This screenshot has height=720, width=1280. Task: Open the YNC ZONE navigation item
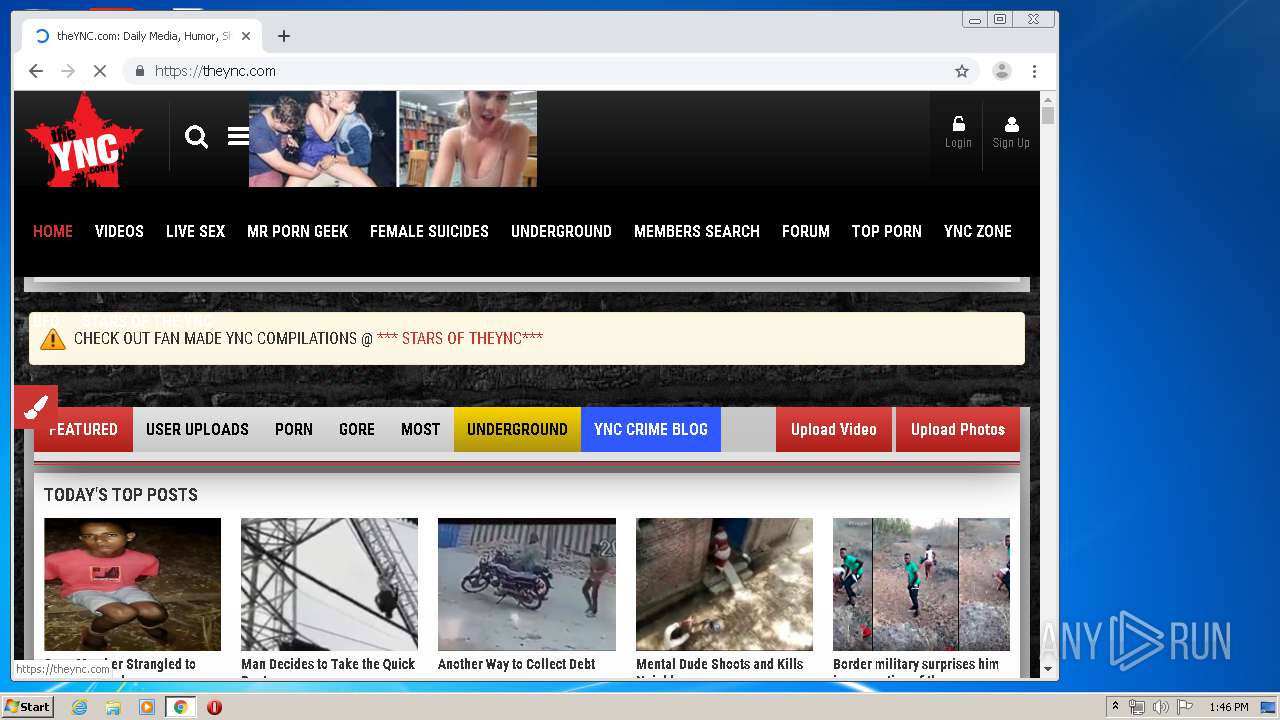click(x=978, y=231)
